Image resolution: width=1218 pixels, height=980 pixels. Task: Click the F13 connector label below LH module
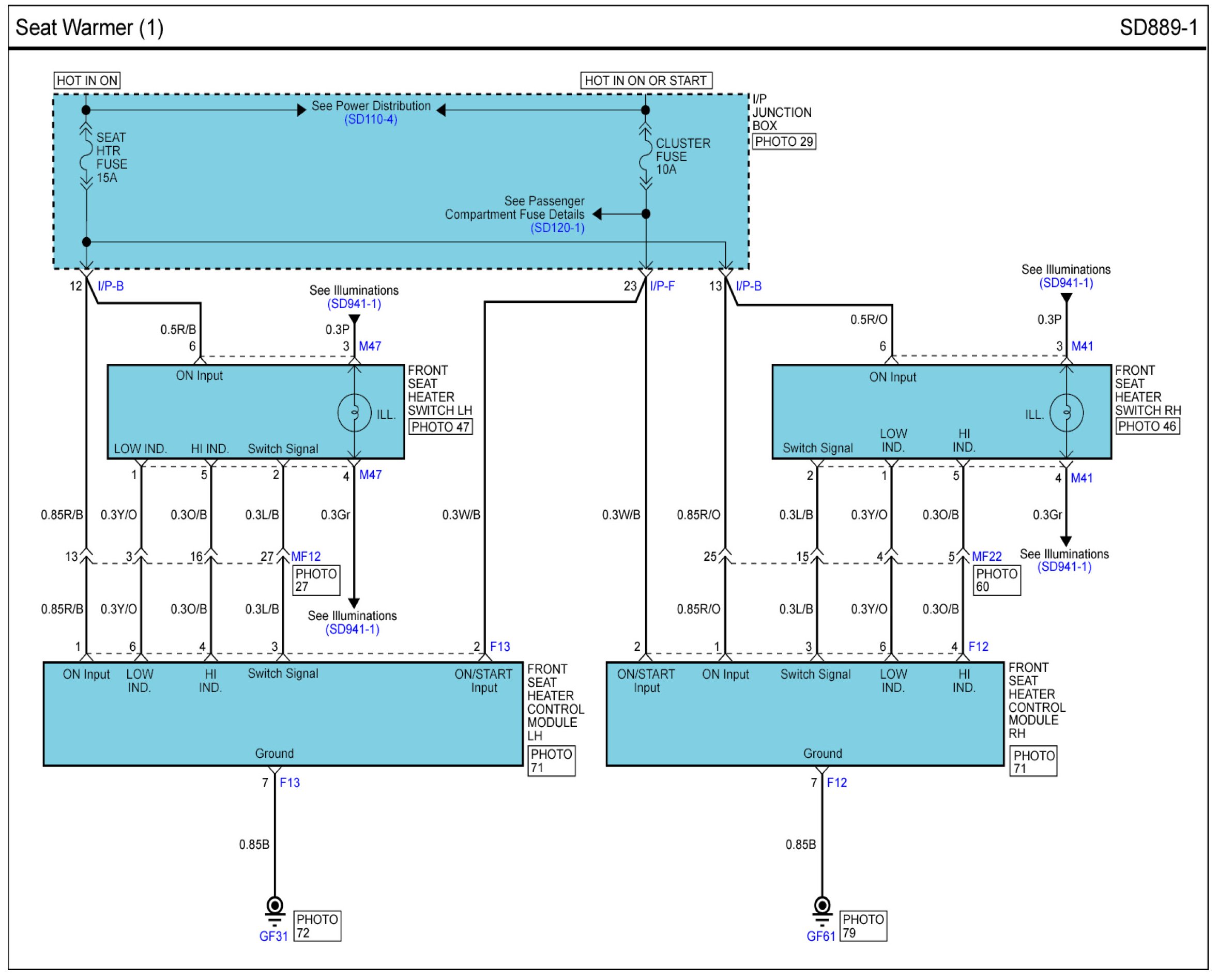290,783
